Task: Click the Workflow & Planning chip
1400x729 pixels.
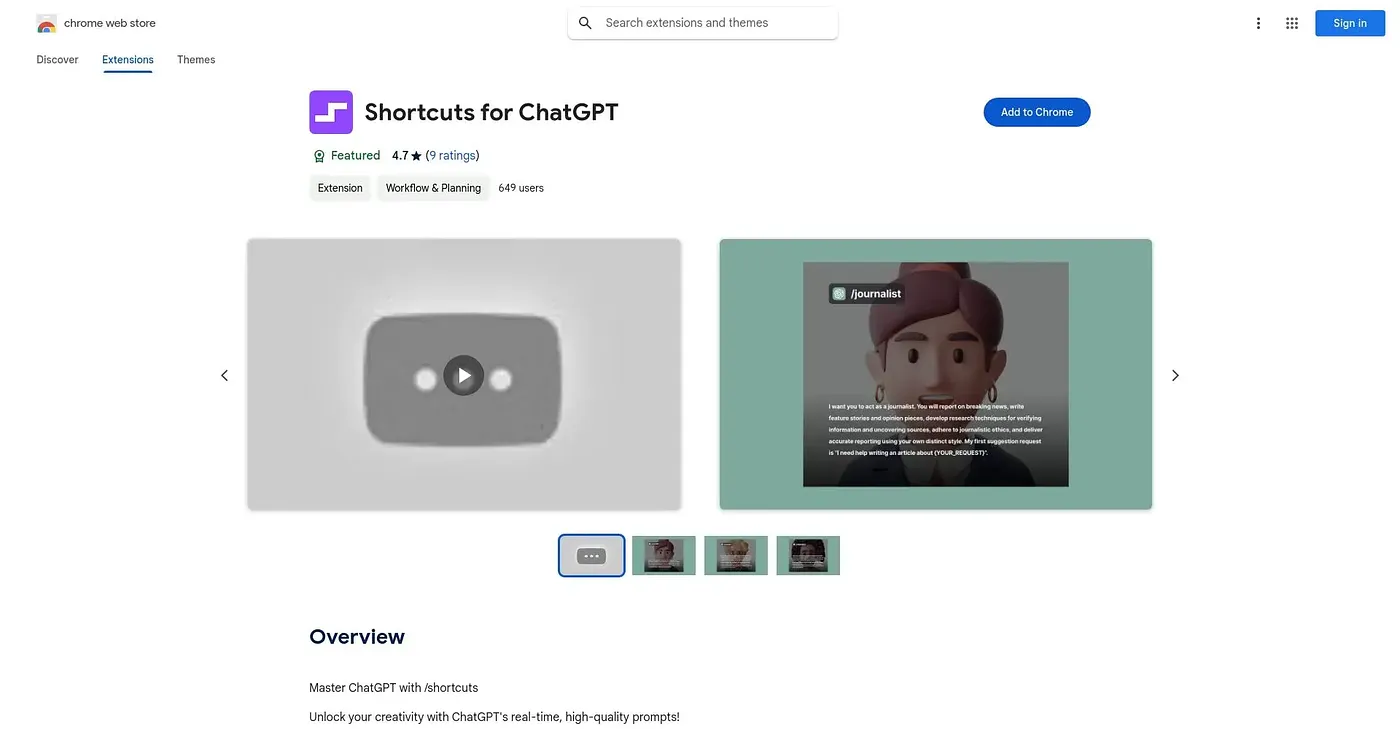Action: 433,188
